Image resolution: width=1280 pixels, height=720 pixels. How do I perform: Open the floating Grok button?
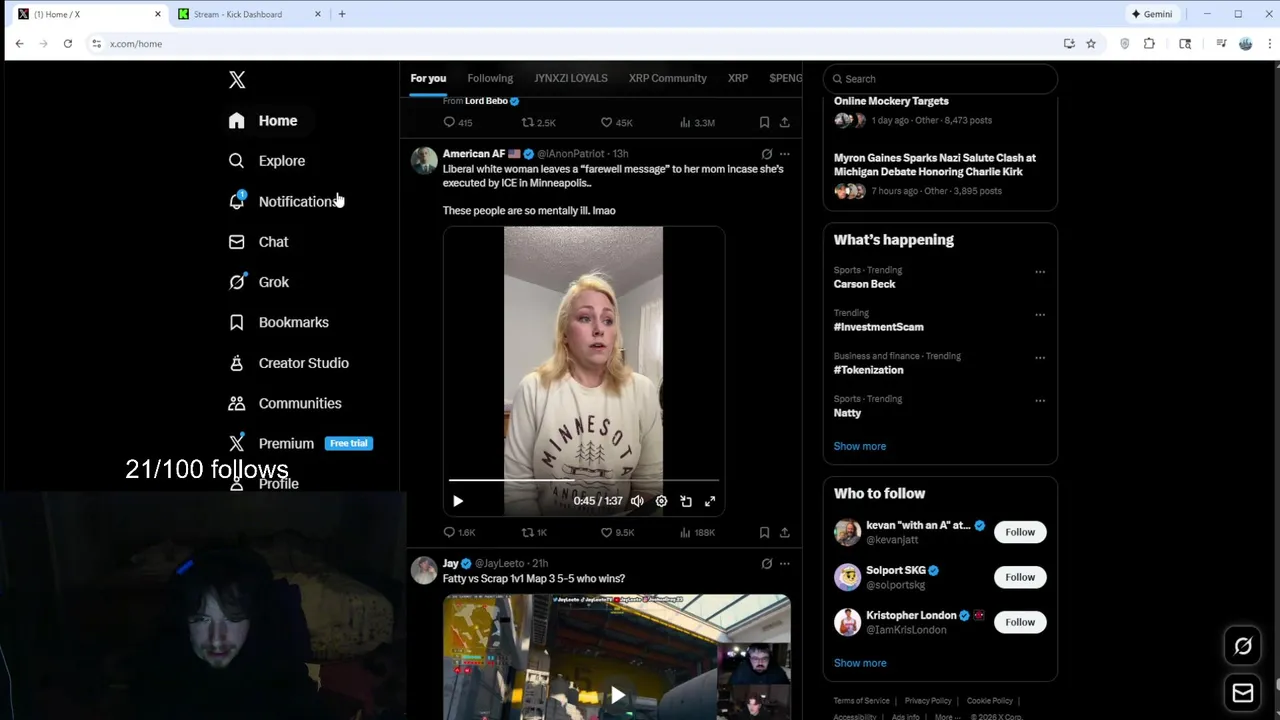[1243, 646]
